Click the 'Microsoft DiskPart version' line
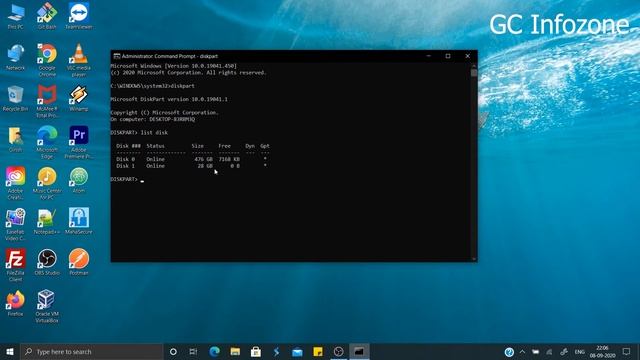The width and height of the screenshot is (640, 360). click(169, 99)
